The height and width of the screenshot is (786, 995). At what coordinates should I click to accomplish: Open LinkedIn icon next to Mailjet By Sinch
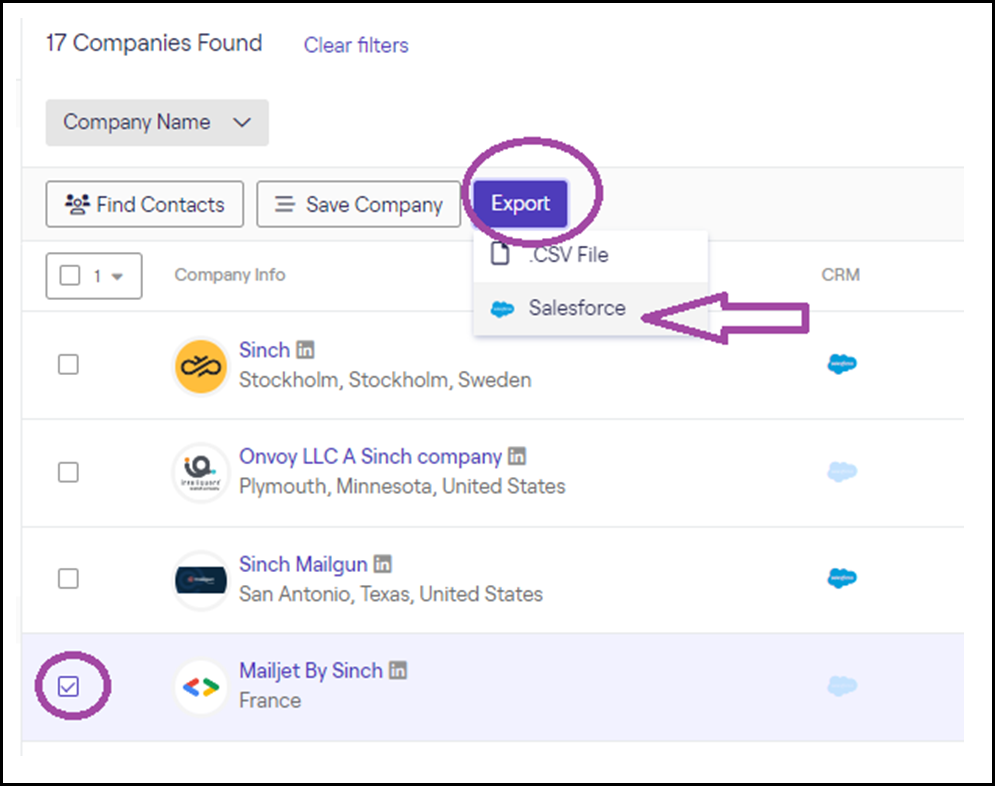point(398,670)
